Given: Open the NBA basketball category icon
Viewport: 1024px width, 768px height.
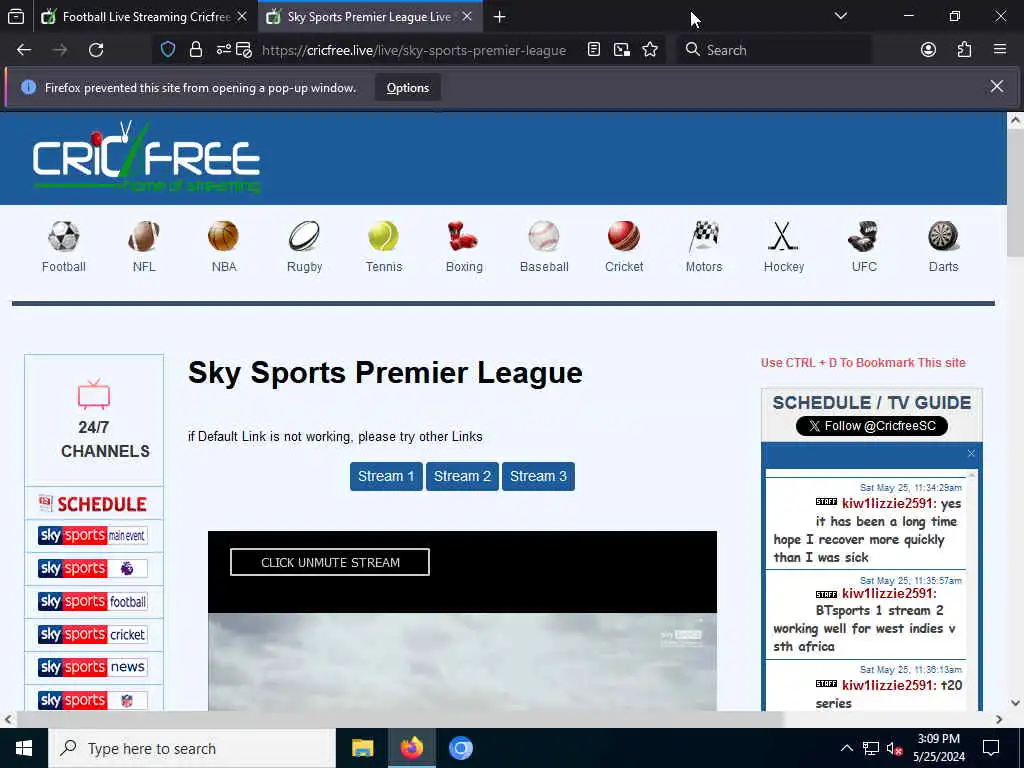Looking at the screenshot, I should (223, 236).
